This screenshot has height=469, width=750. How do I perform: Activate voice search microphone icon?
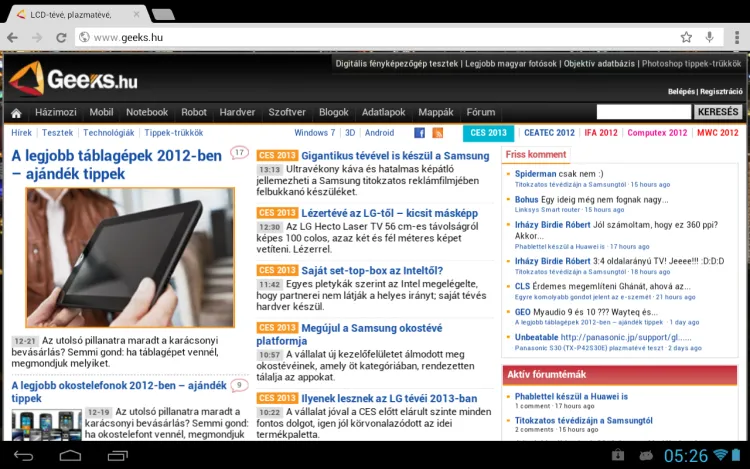pyautogui.click(x=710, y=37)
